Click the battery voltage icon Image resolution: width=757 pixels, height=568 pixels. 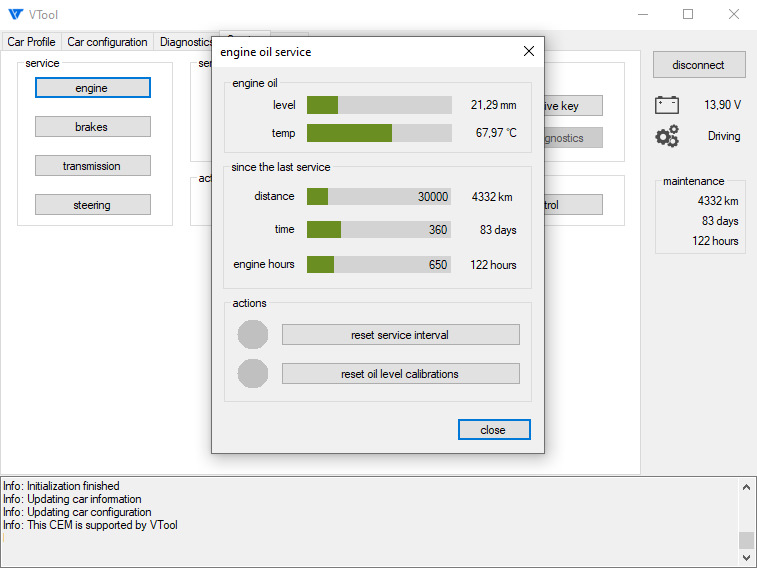click(x=667, y=105)
